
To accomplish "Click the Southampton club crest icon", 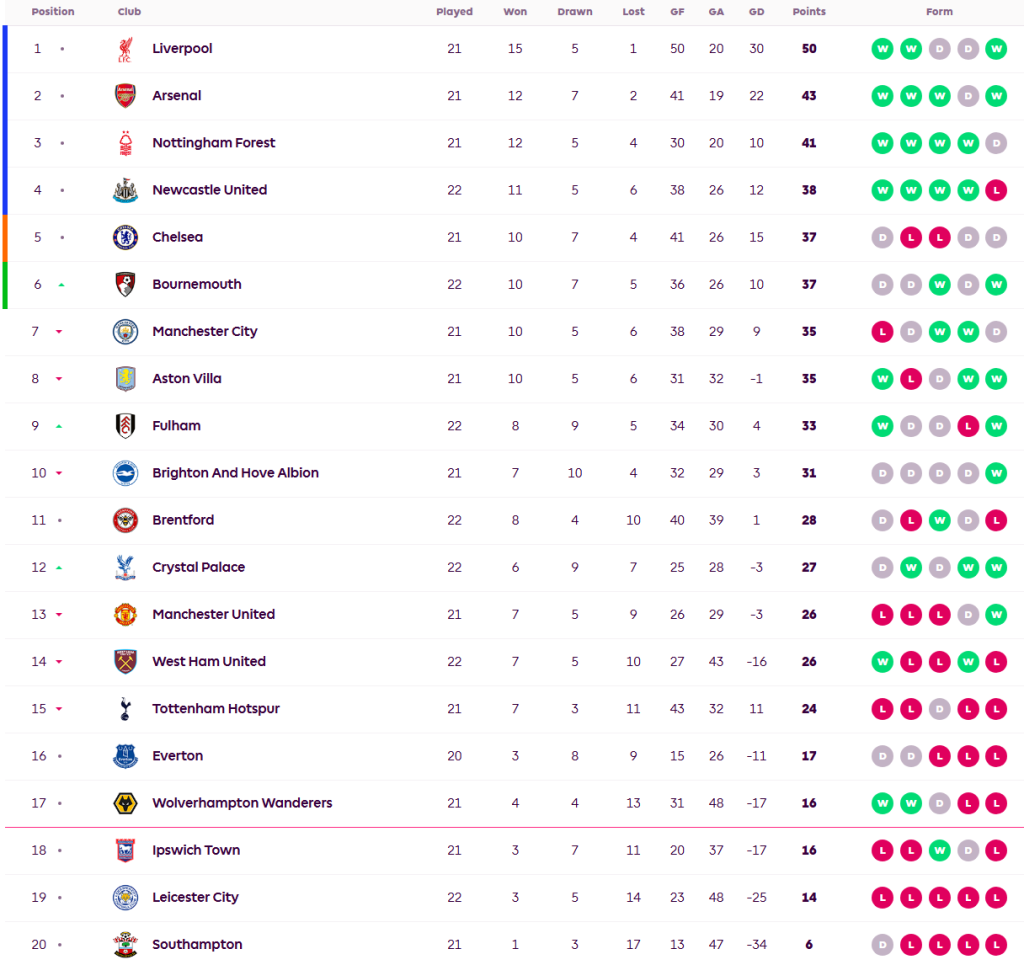I will point(124,944).
